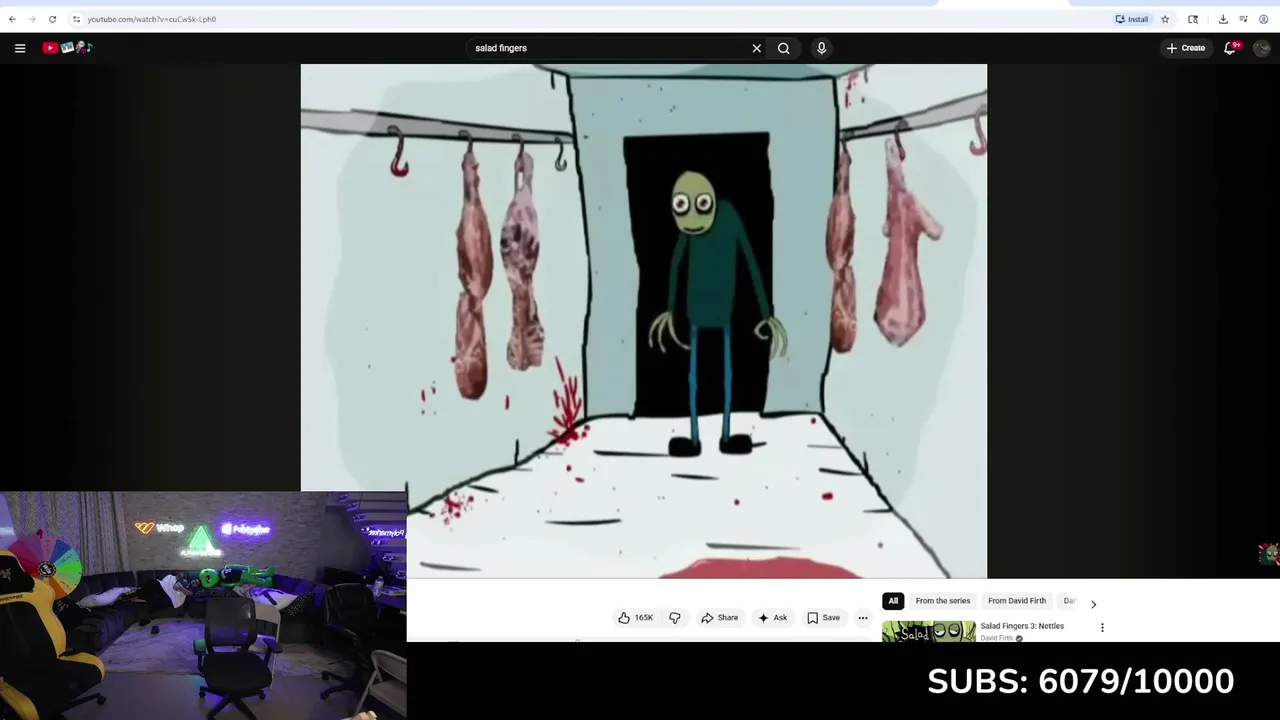Open 'Salad Fingers 3: Nettles' title link
1280x720 pixels.
1022,626
